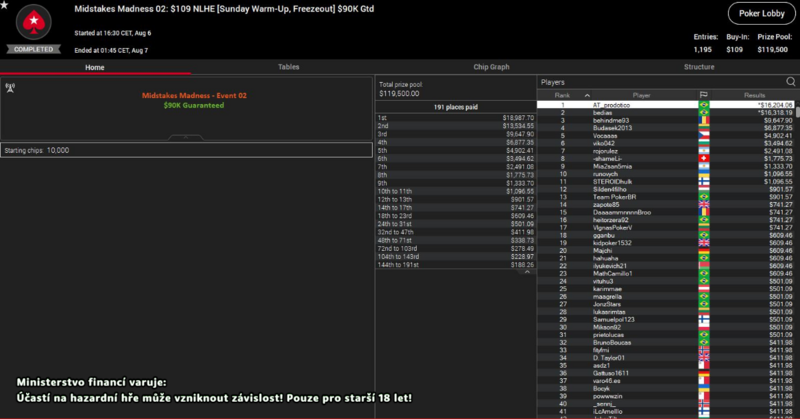Screen dimensions: 800x419
Task: Open the Structure tab
Action: point(698,67)
